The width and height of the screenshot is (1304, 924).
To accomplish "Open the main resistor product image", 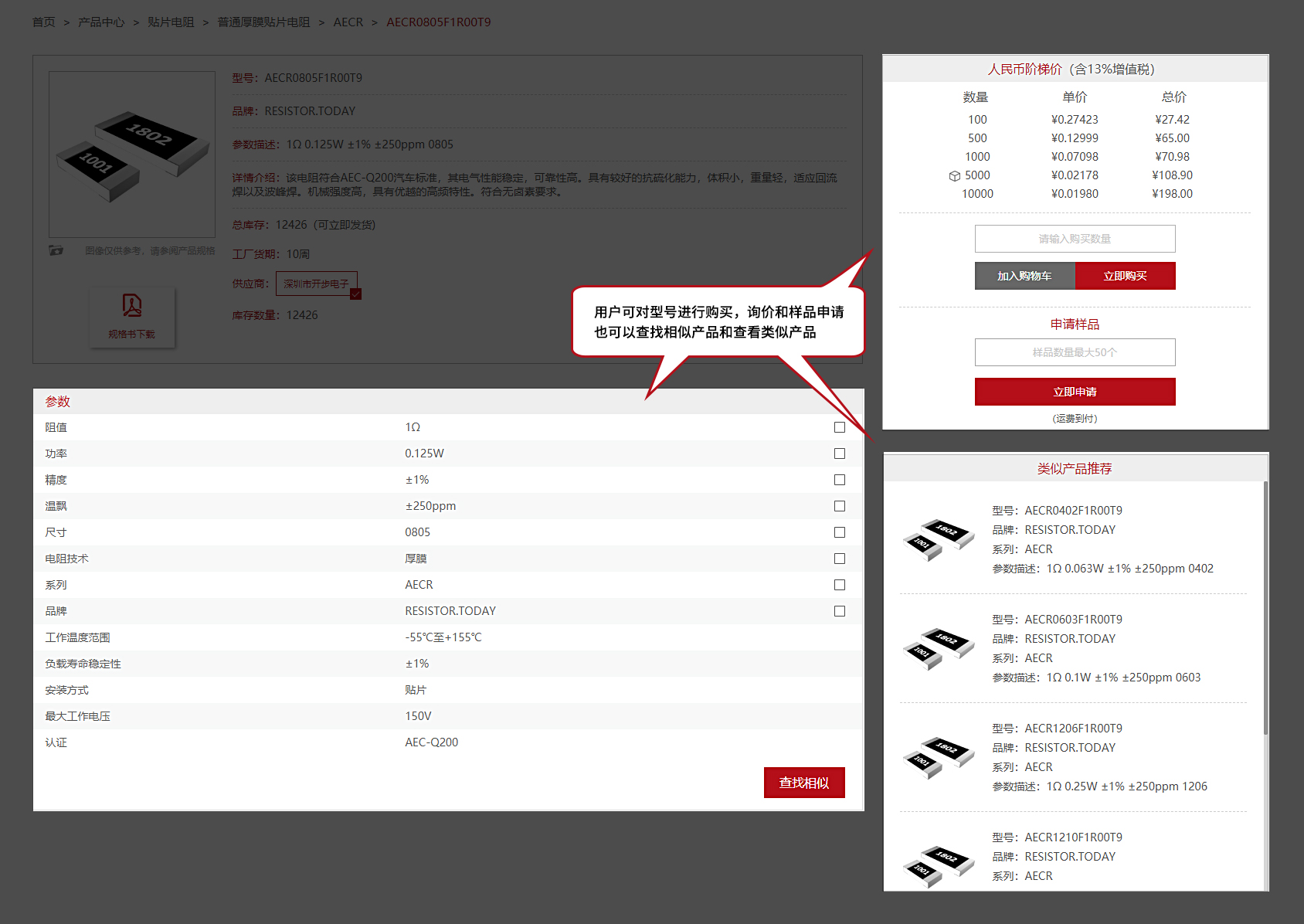I will (x=132, y=155).
